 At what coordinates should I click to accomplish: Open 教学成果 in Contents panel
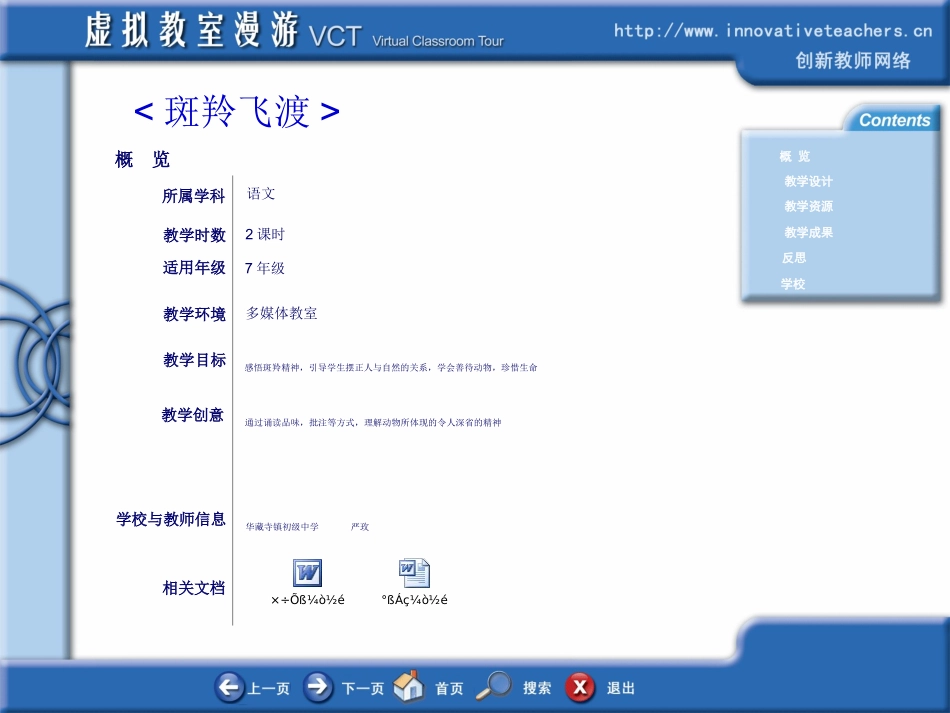tap(808, 232)
